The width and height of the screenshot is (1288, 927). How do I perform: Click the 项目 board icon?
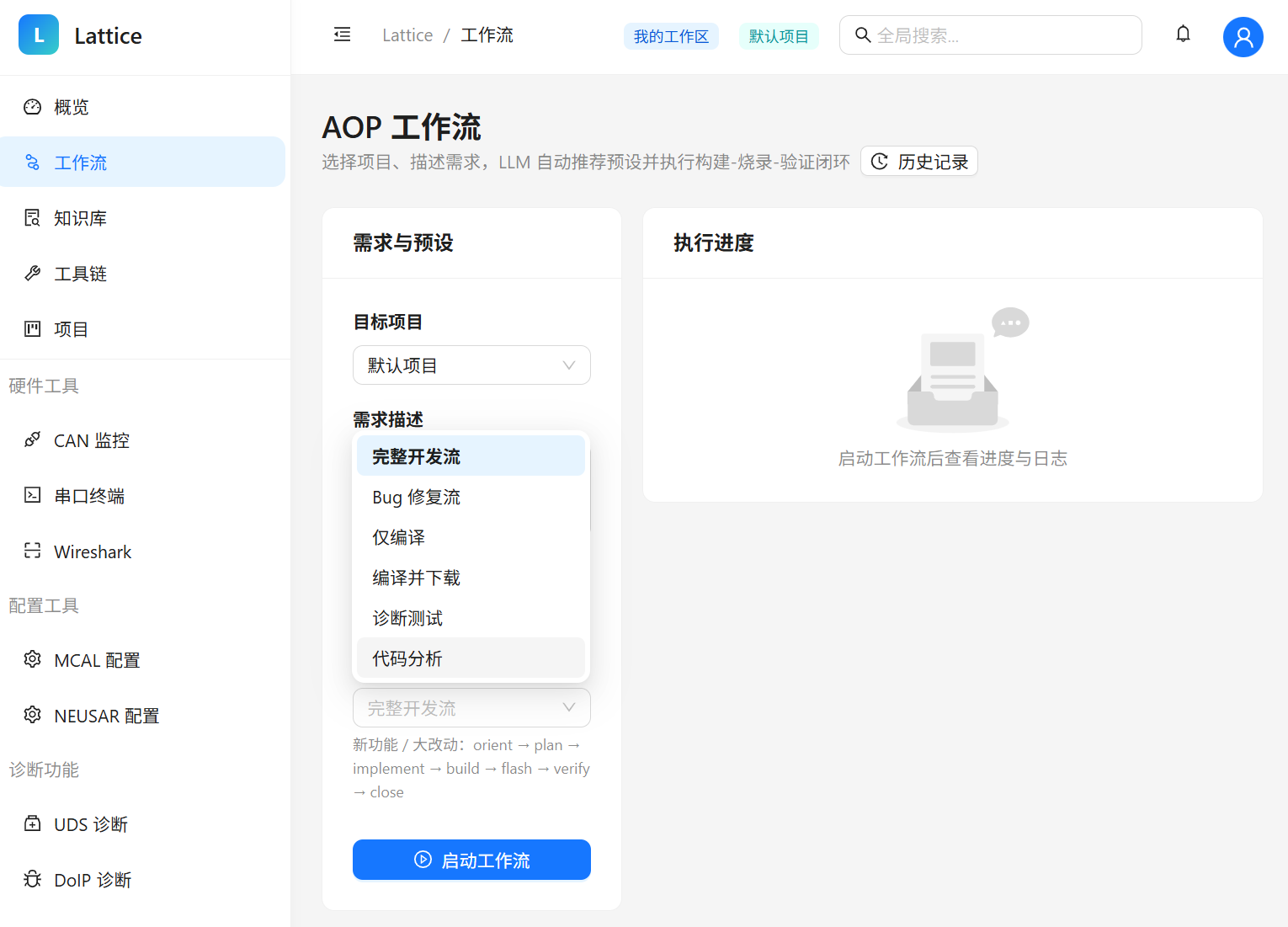pyautogui.click(x=33, y=329)
